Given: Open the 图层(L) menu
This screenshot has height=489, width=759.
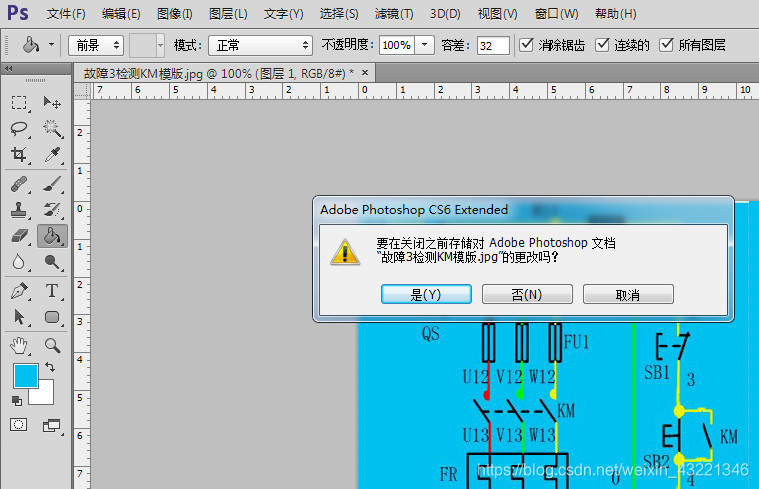Looking at the screenshot, I should tap(228, 14).
